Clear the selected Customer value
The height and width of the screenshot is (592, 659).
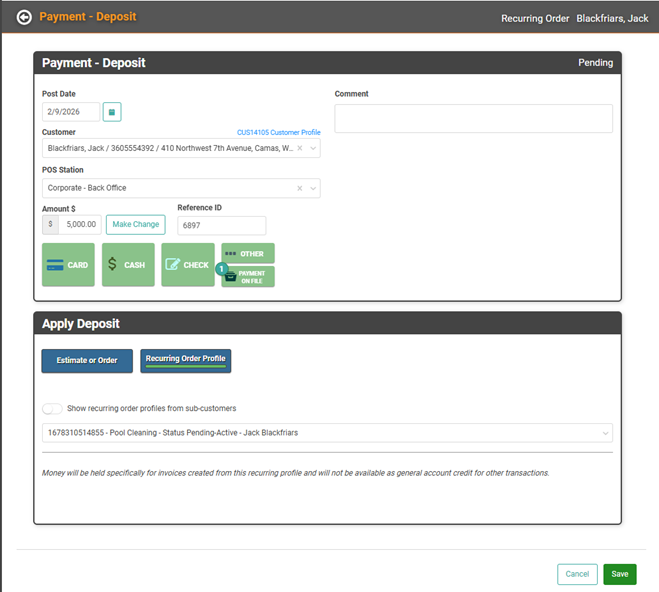tap(300, 148)
